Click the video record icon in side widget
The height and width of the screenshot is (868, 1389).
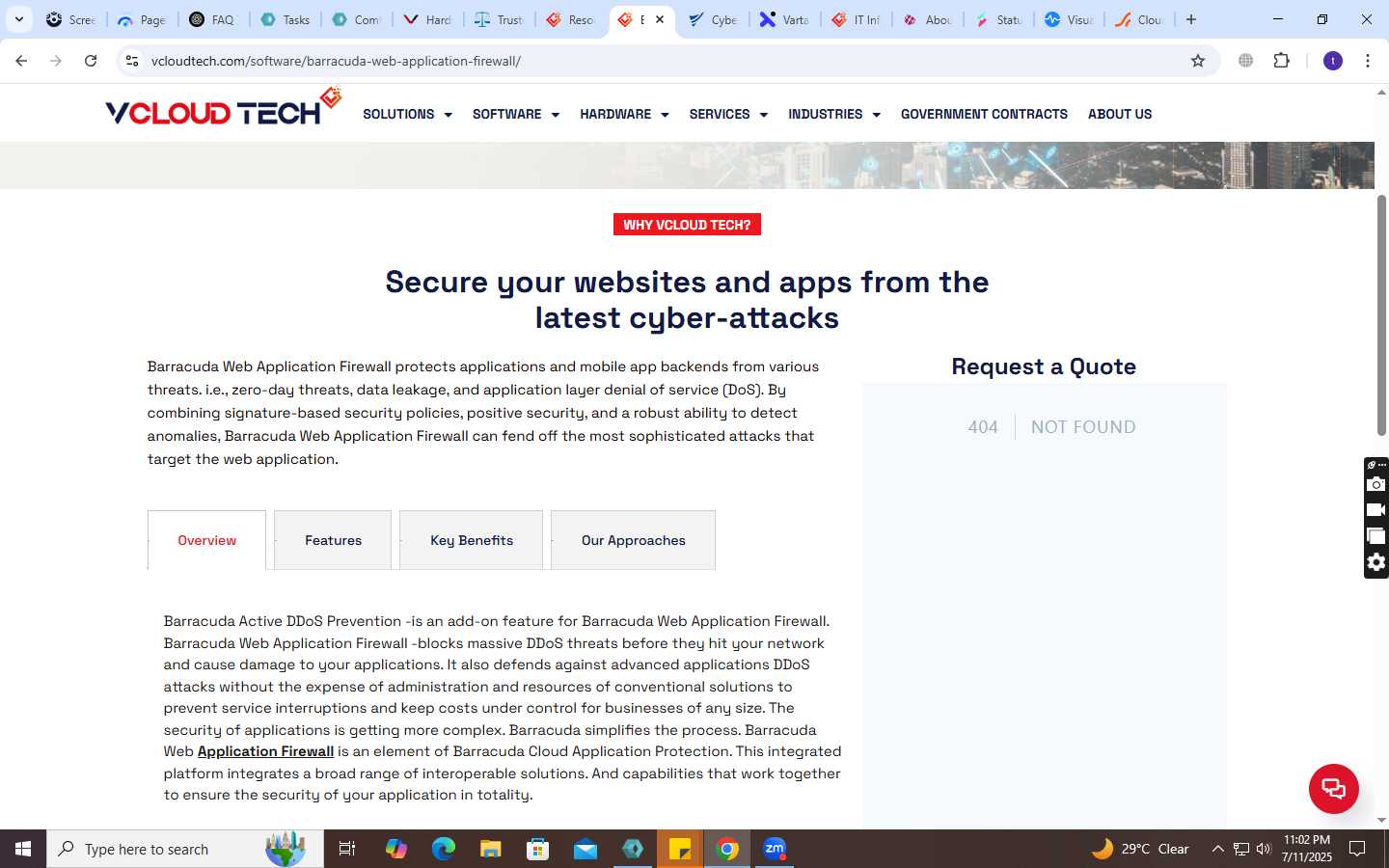click(1376, 510)
